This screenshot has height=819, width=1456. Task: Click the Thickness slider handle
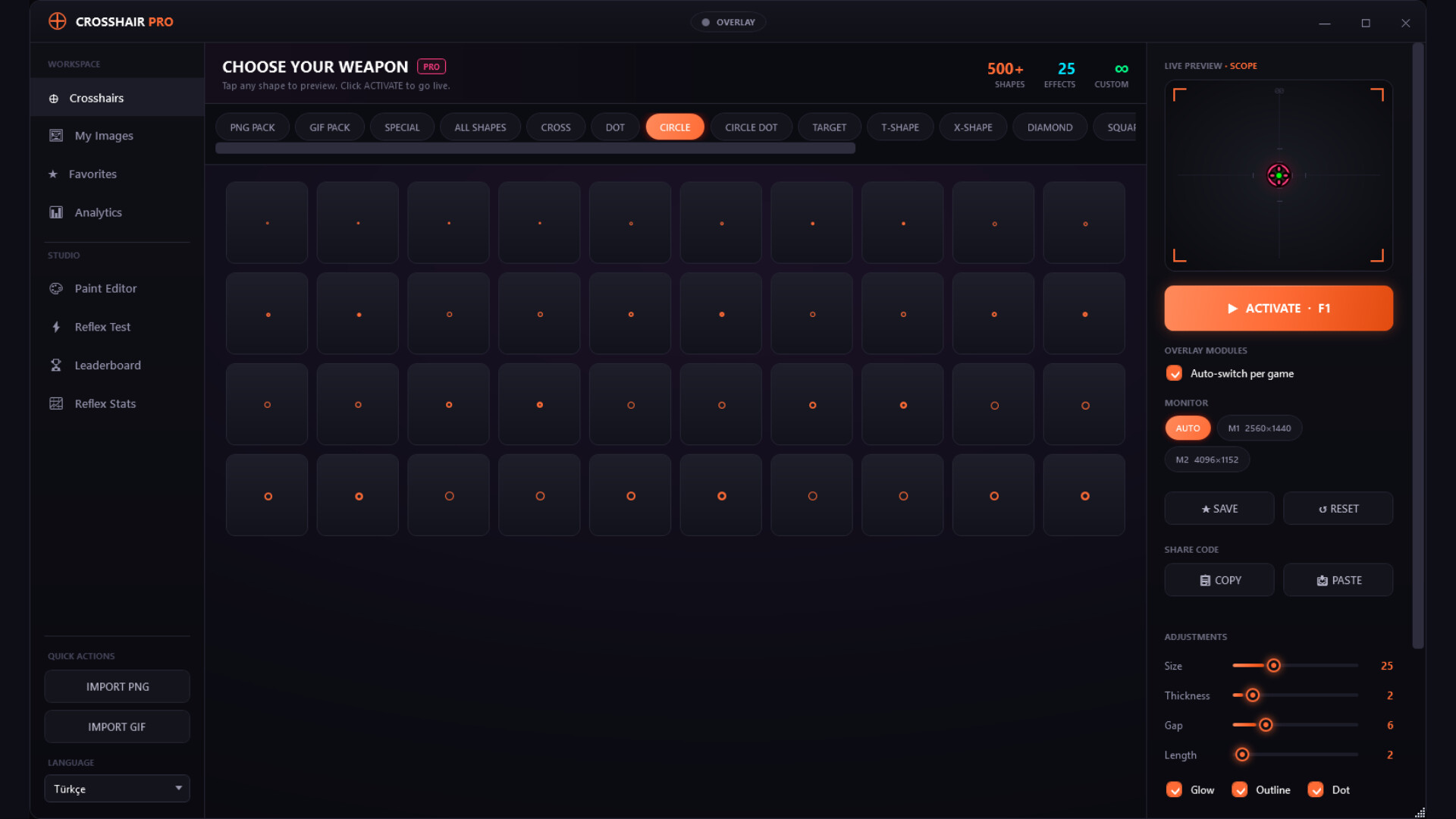click(1253, 695)
